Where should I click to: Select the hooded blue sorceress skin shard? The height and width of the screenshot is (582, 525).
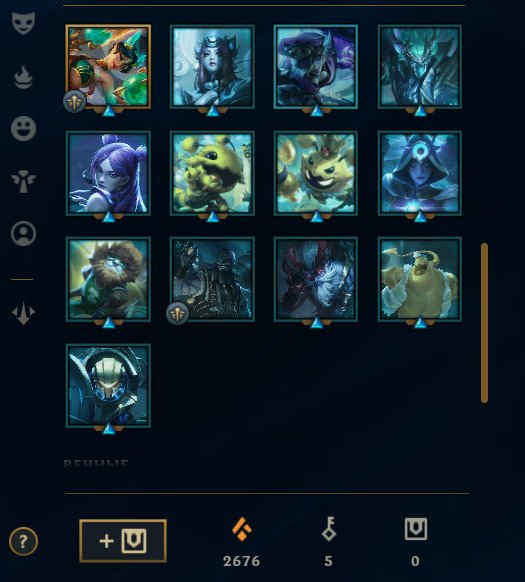[x=420, y=173]
